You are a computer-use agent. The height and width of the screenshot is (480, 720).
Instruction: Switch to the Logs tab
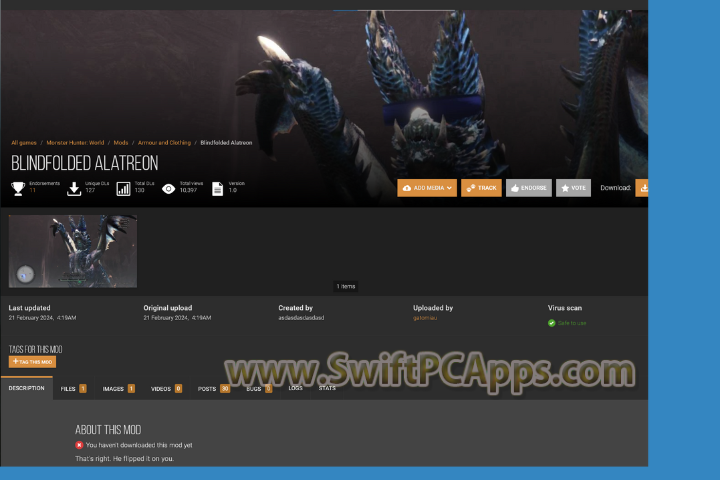pos(295,388)
